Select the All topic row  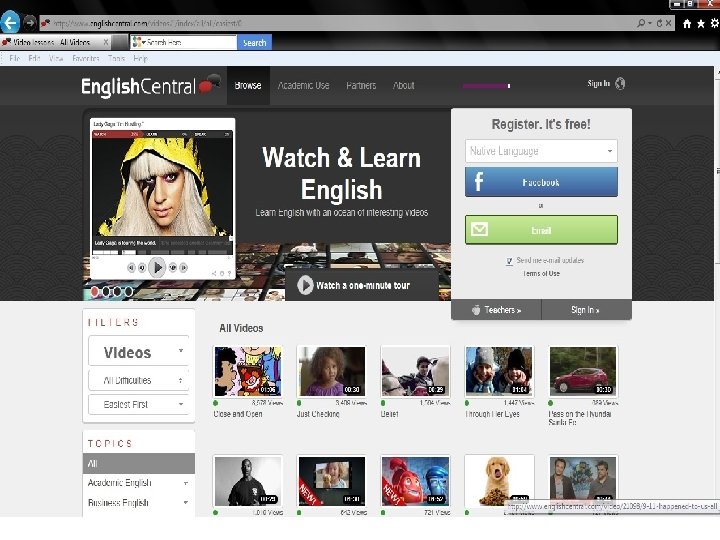coord(139,463)
